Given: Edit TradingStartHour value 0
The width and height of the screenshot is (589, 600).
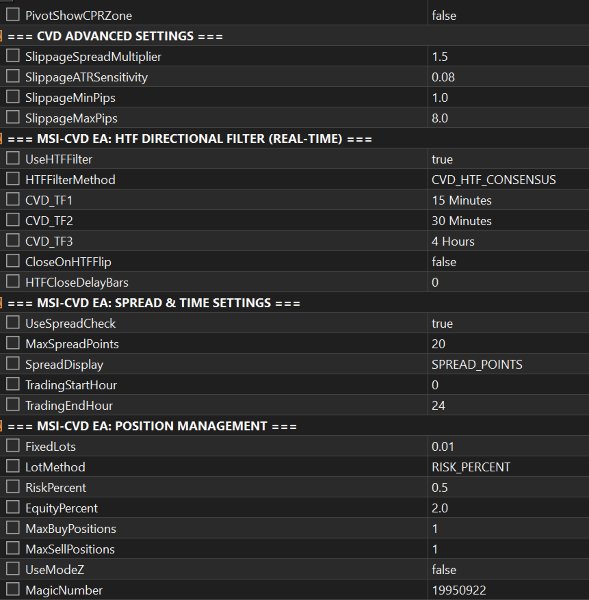Looking at the screenshot, I should (x=435, y=385).
